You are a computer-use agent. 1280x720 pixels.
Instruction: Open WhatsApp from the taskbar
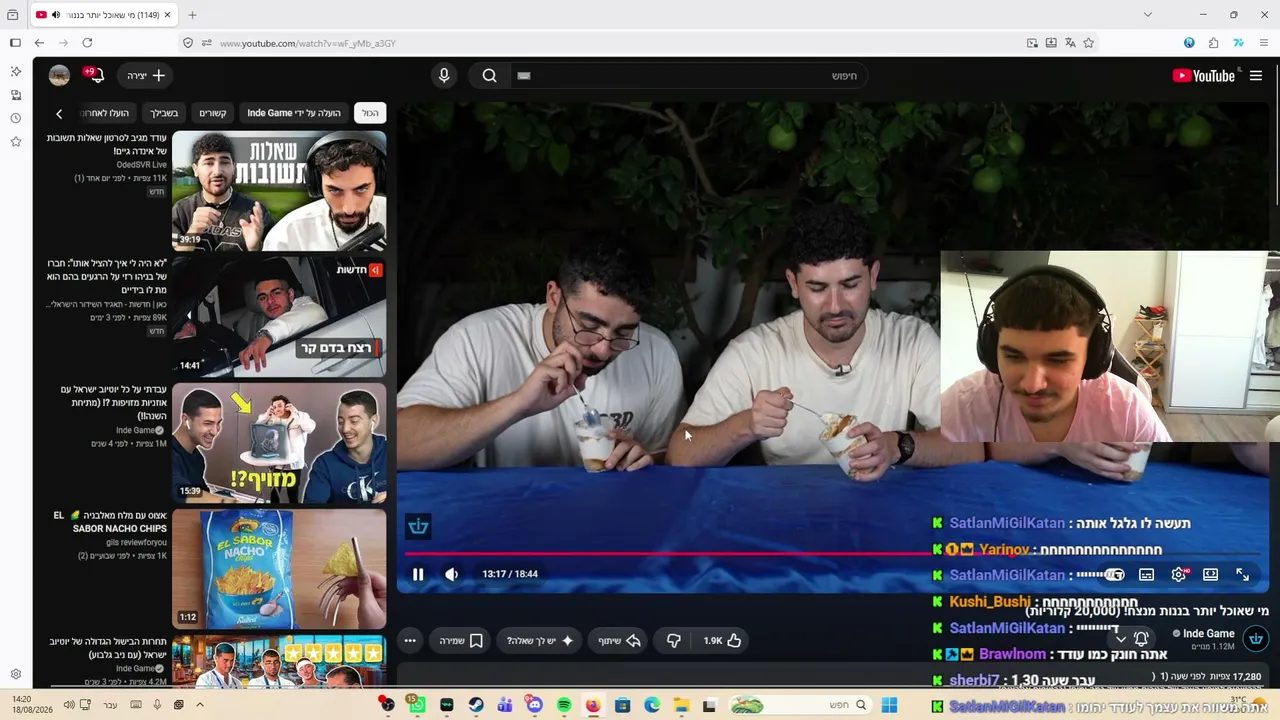coord(417,705)
